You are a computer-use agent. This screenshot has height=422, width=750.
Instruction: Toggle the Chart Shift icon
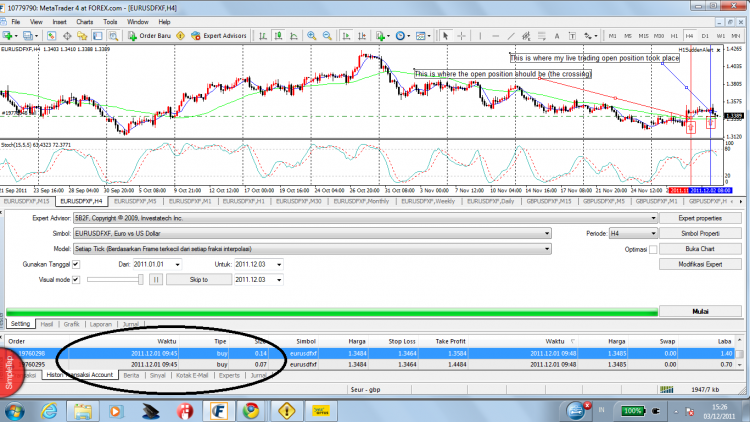pyautogui.click(x=362, y=36)
